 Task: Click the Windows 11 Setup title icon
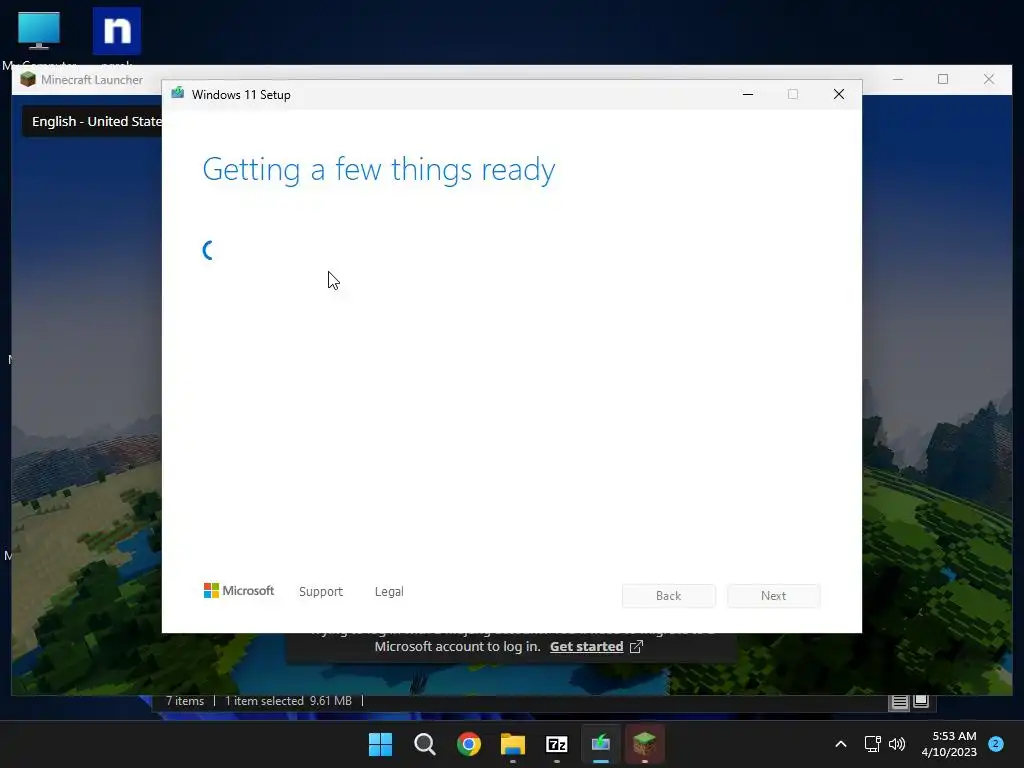[x=178, y=94]
